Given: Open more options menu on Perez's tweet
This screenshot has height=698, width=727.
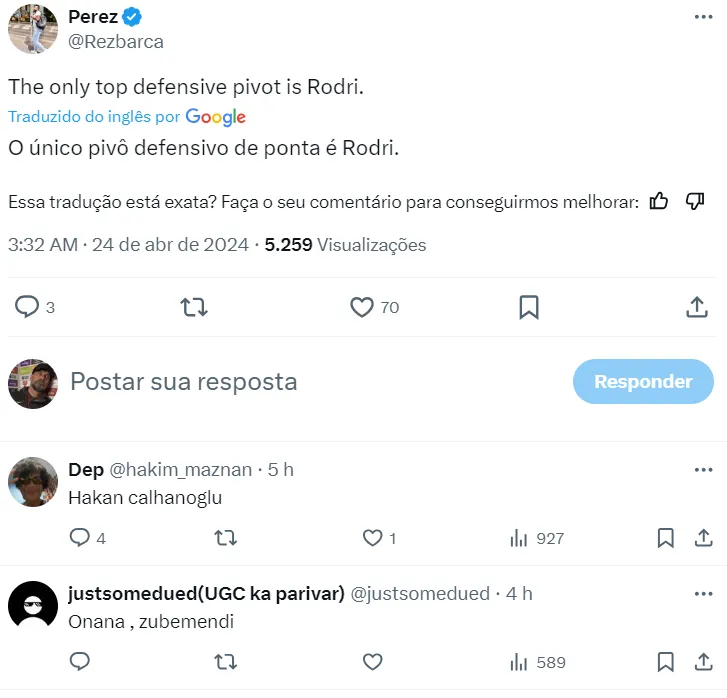Looking at the screenshot, I should tap(703, 18).
